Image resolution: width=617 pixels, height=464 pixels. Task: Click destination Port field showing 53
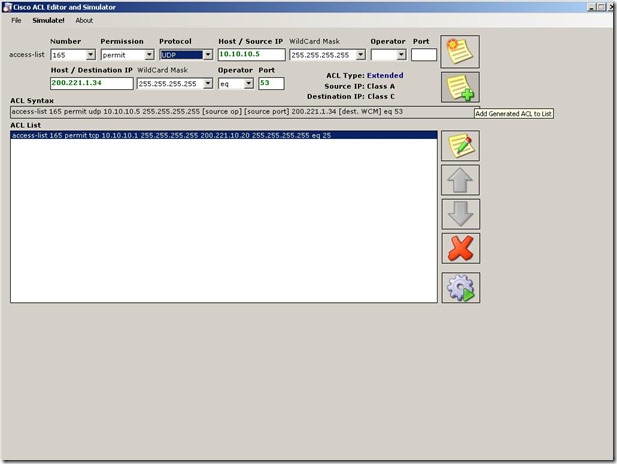click(x=271, y=83)
